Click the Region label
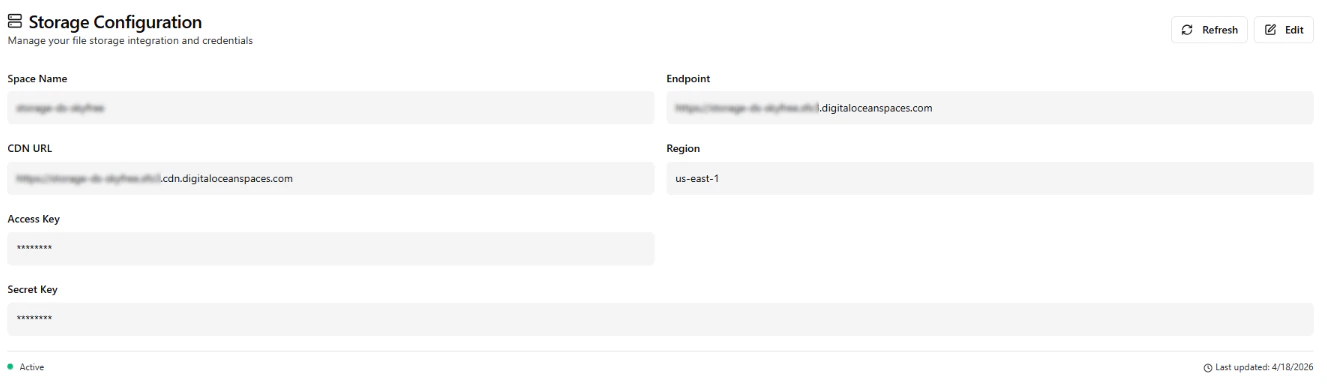This screenshot has width=1327, height=385. coord(683,149)
